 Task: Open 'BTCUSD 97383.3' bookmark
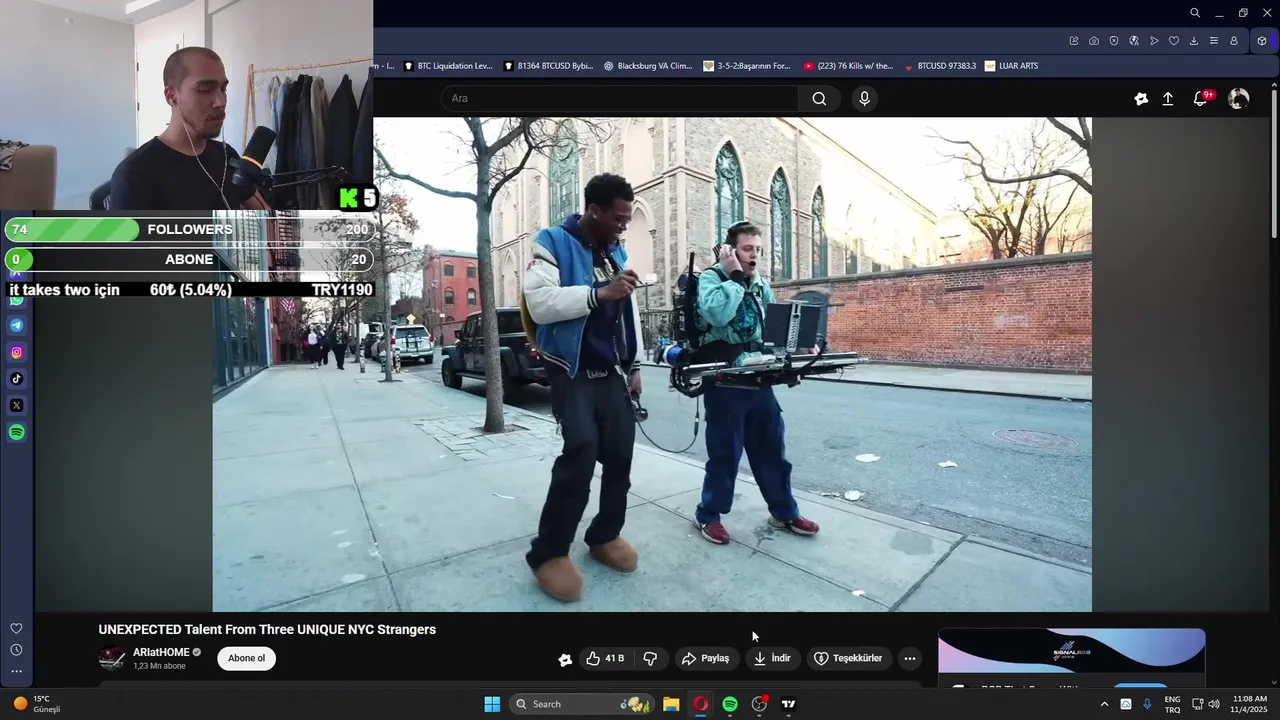tap(940, 66)
